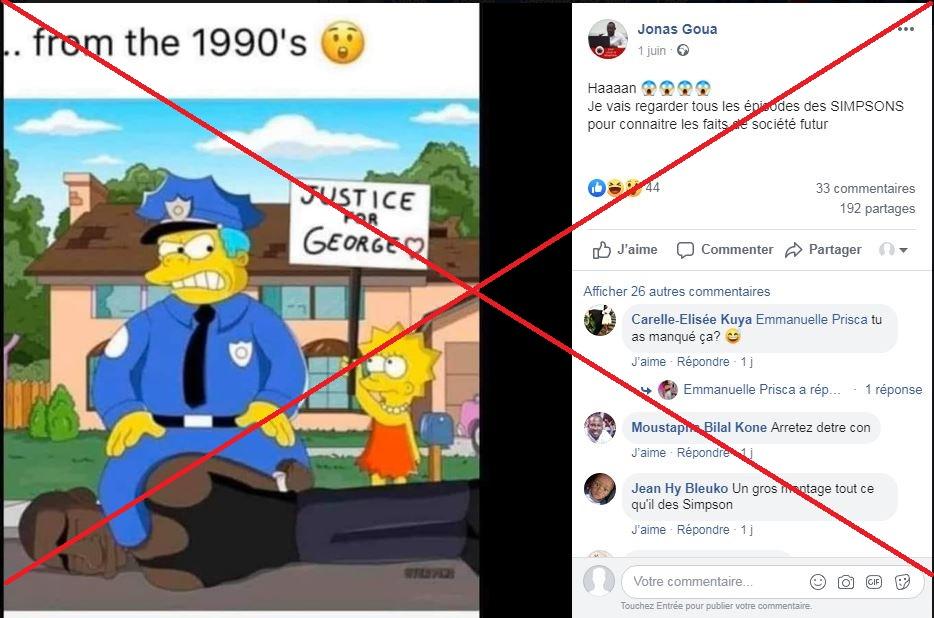Click Répondre under Moustapha Bilal Kone's comment
Image resolution: width=934 pixels, height=618 pixels.
[703, 453]
